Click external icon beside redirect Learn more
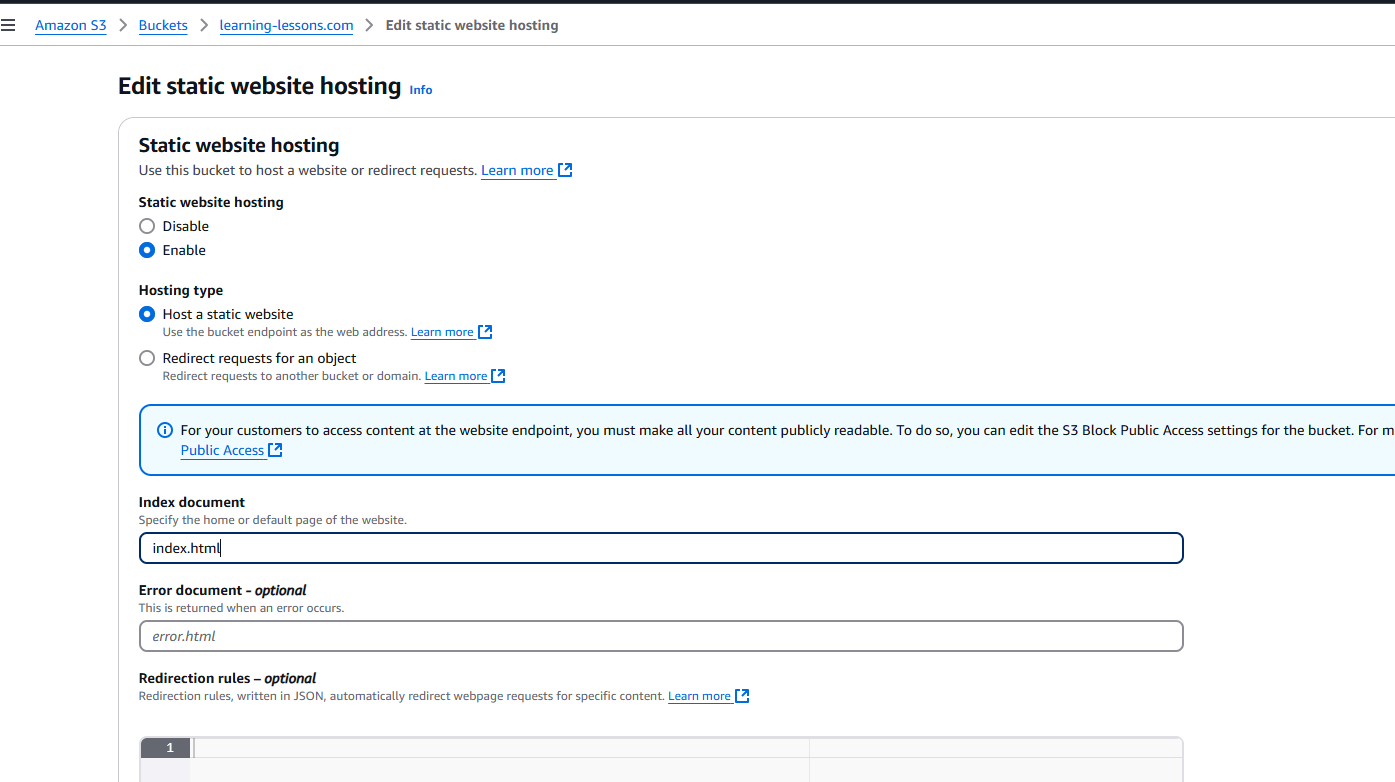Screen dimensions: 1395x782 (499, 376)
